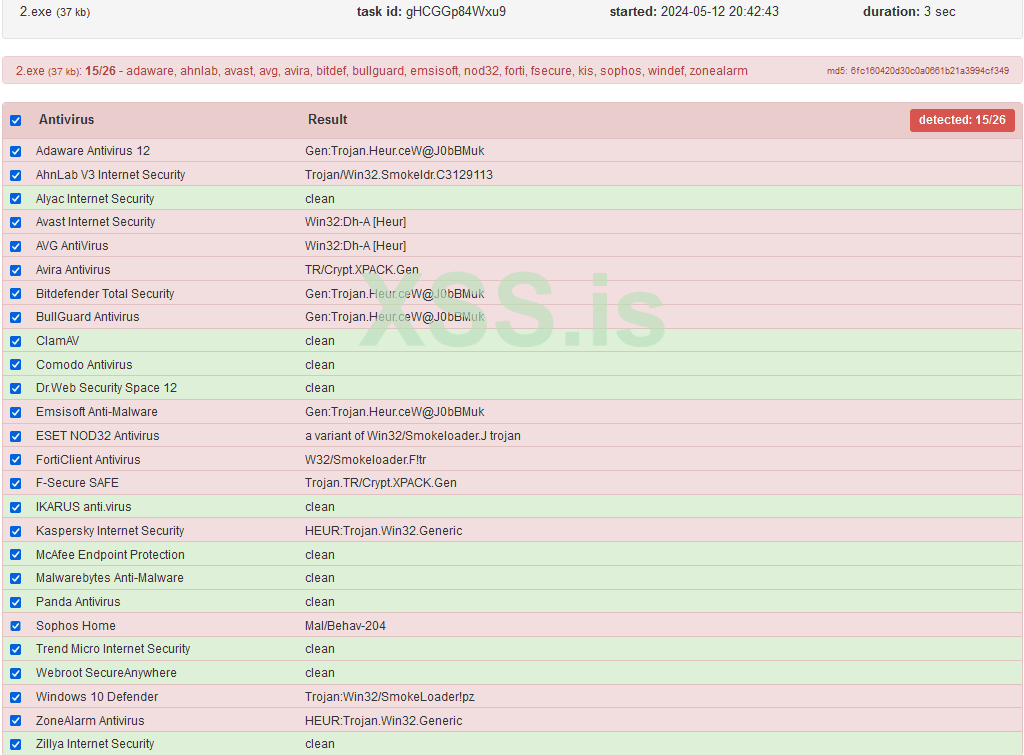
Task: Select the Mal/Behav-204 result
Action: [345, 626]
